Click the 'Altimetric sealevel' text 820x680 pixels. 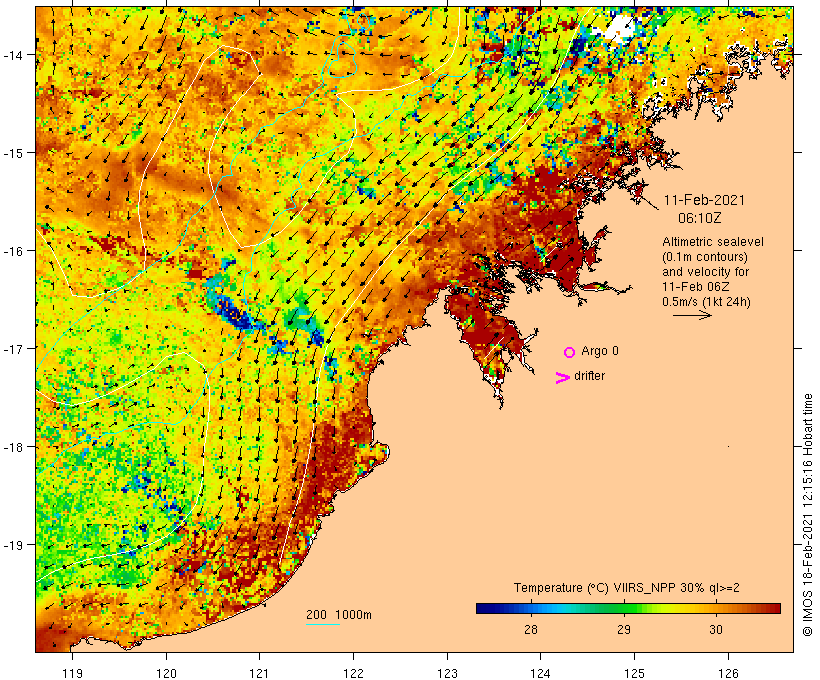[713, 242]
